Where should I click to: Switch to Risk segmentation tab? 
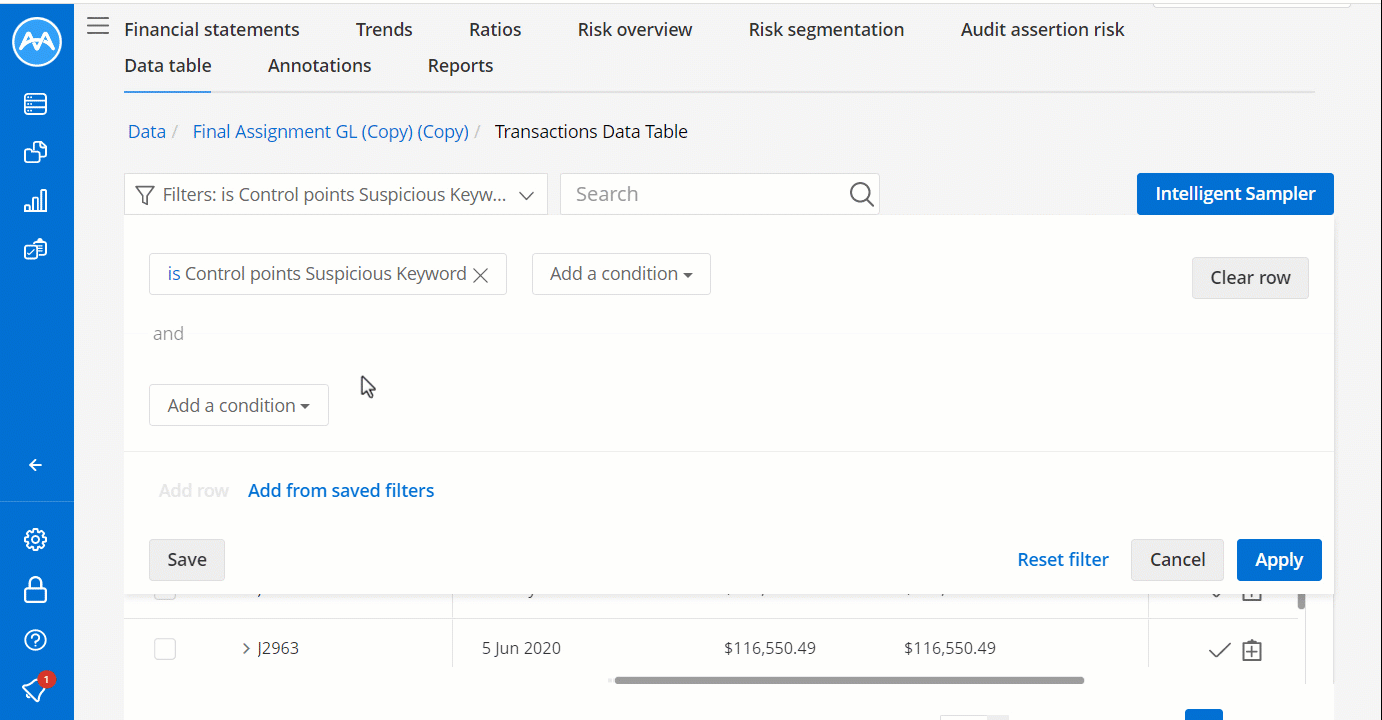(826, 29)
